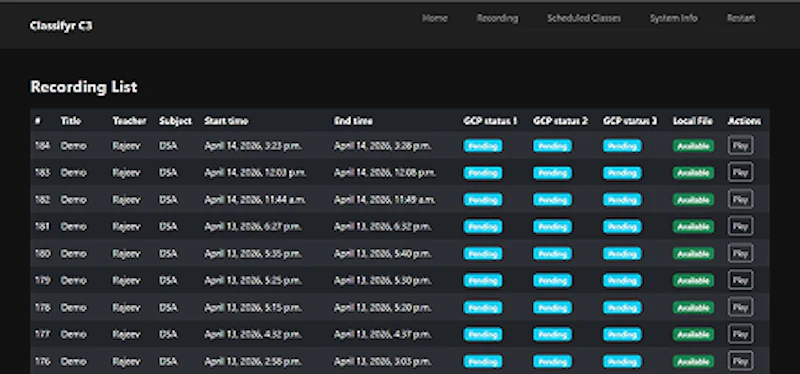Click the Classifyr C3 brand logo
The width and height of the screenshot is (800, 374).
pos(61,26)
